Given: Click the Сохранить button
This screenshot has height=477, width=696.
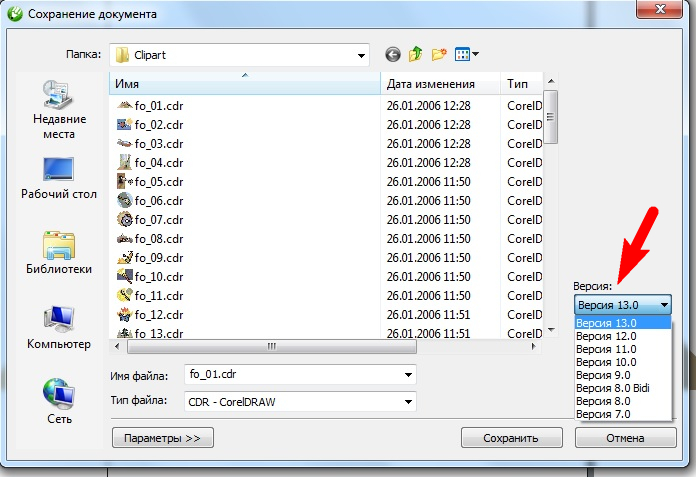Looking at the screenshot, I should tap(511, 438).
